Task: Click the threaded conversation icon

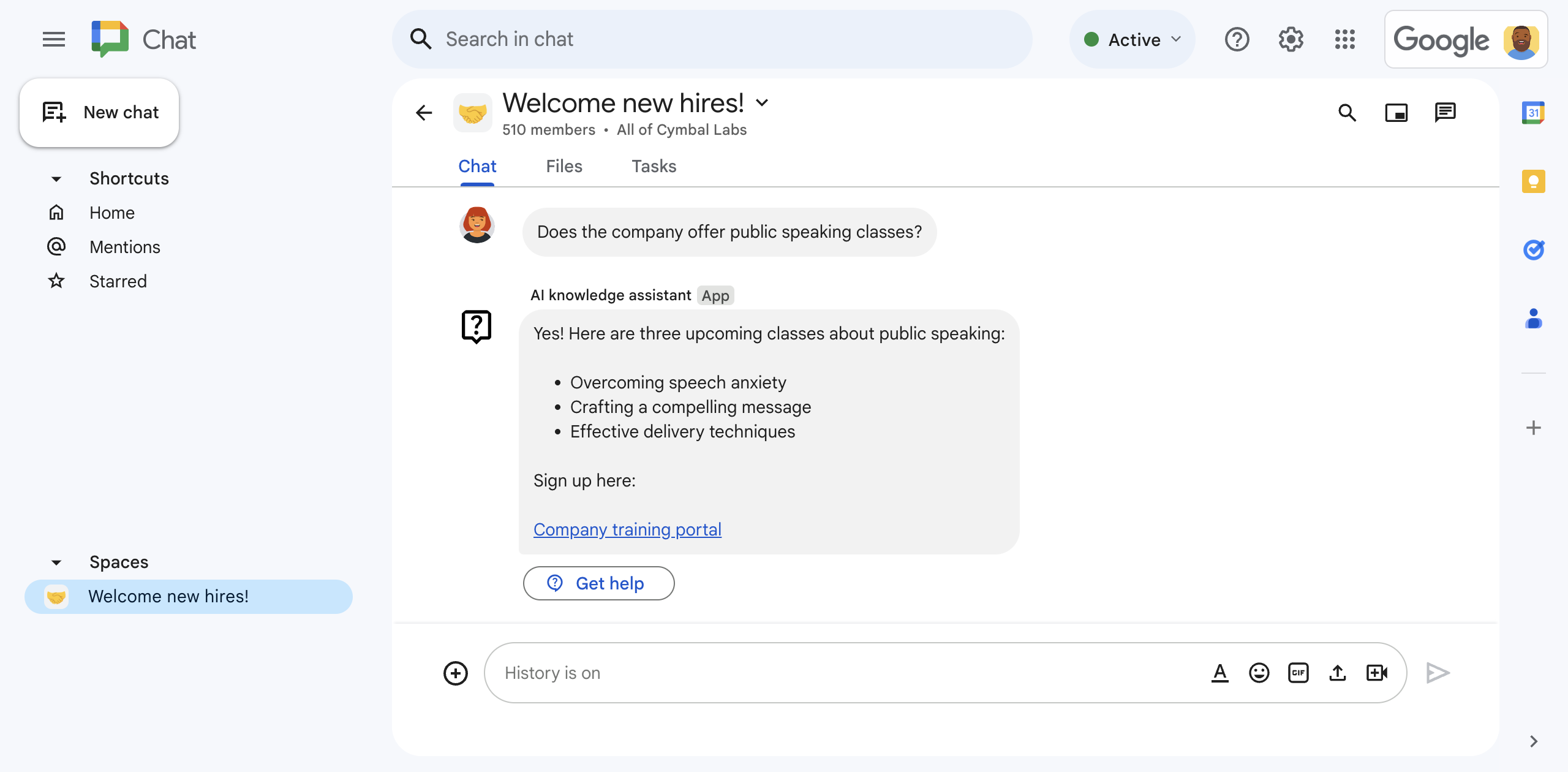Action: (x=1446, y=112)
